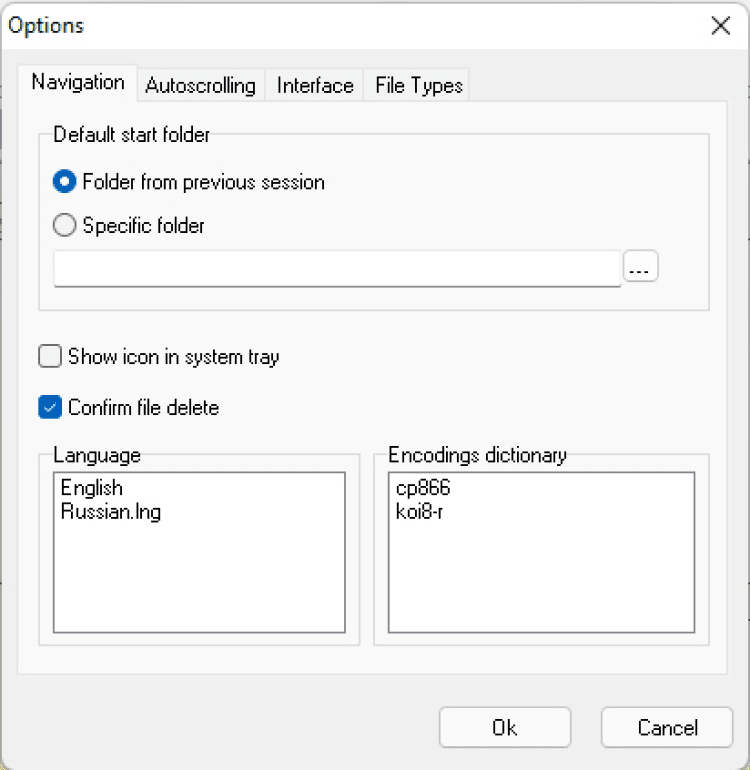Image resolution: width=750 pixels, height=770 pixels.
Task: Click empty space in the Language list box
Action: (200, 580)
